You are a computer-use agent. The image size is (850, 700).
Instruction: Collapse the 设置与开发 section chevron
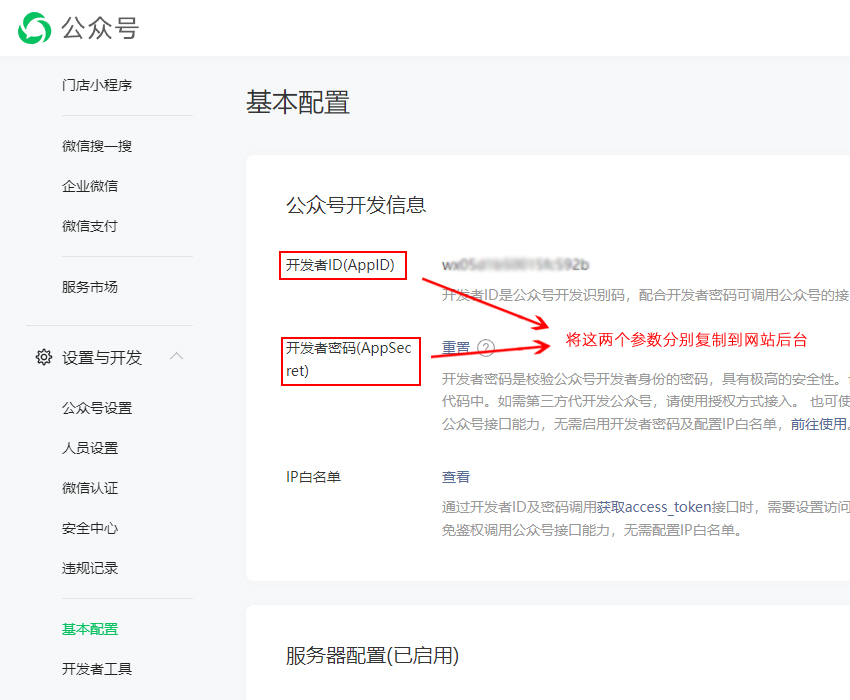[x=176, y=357]
